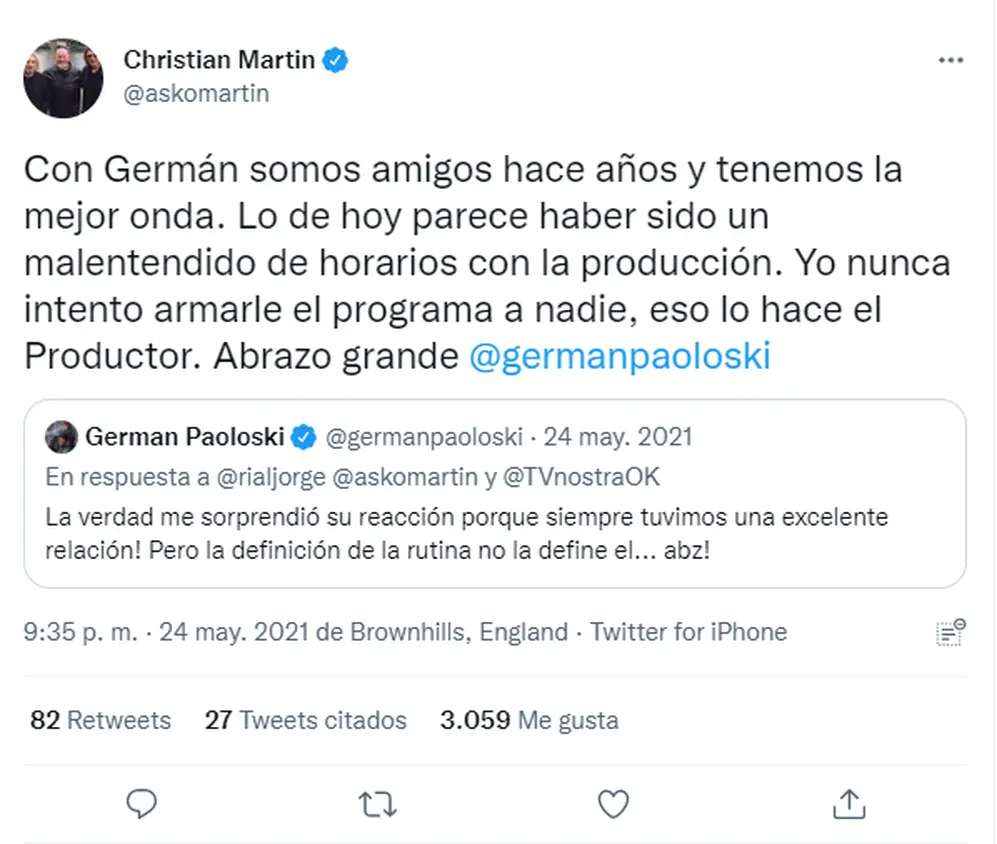Click the retweet arrows icon
The width and height of the screenshot is (997, 844).
pos(378,804)
